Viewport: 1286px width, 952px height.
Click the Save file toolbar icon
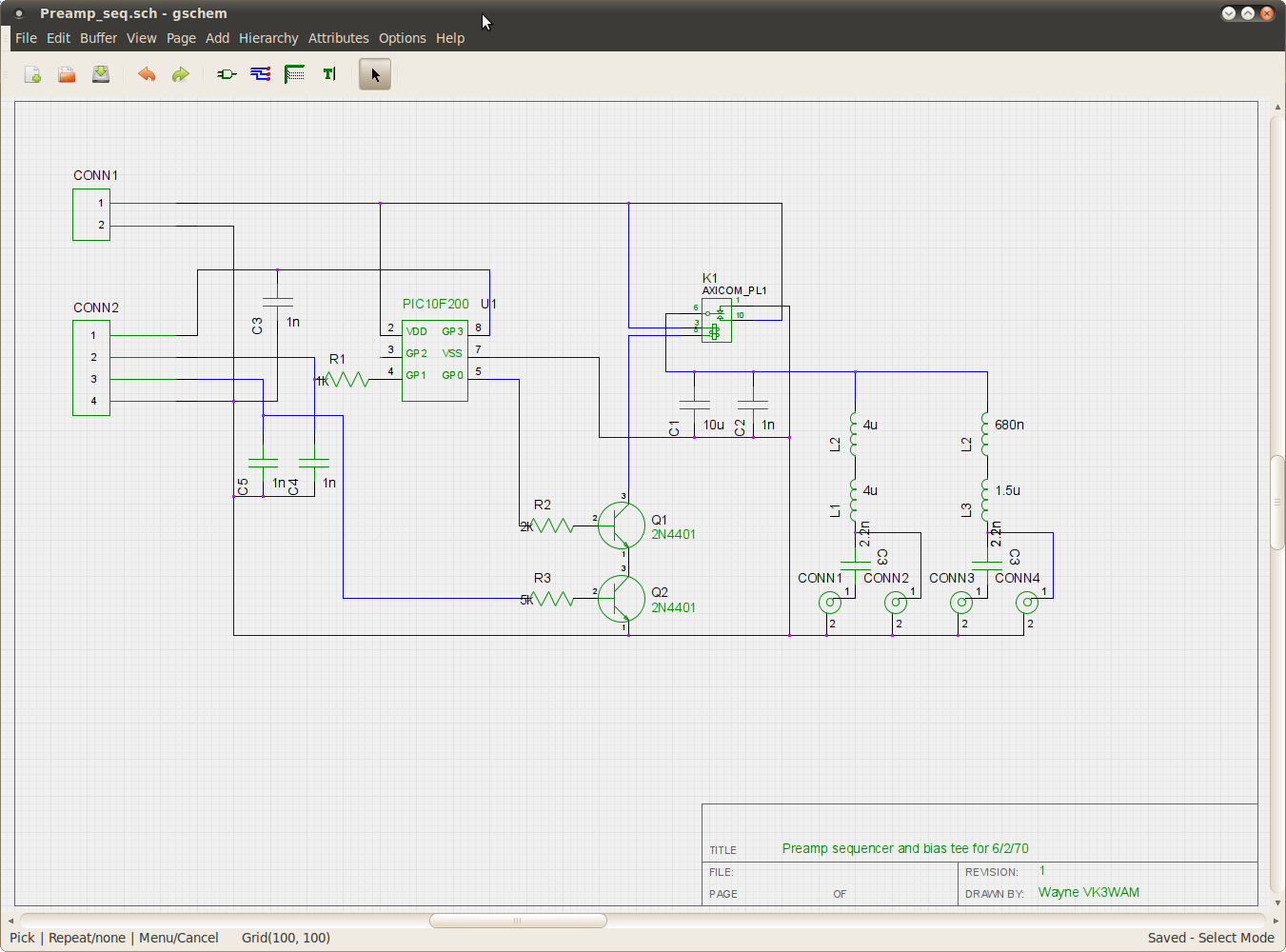point(101,74)
